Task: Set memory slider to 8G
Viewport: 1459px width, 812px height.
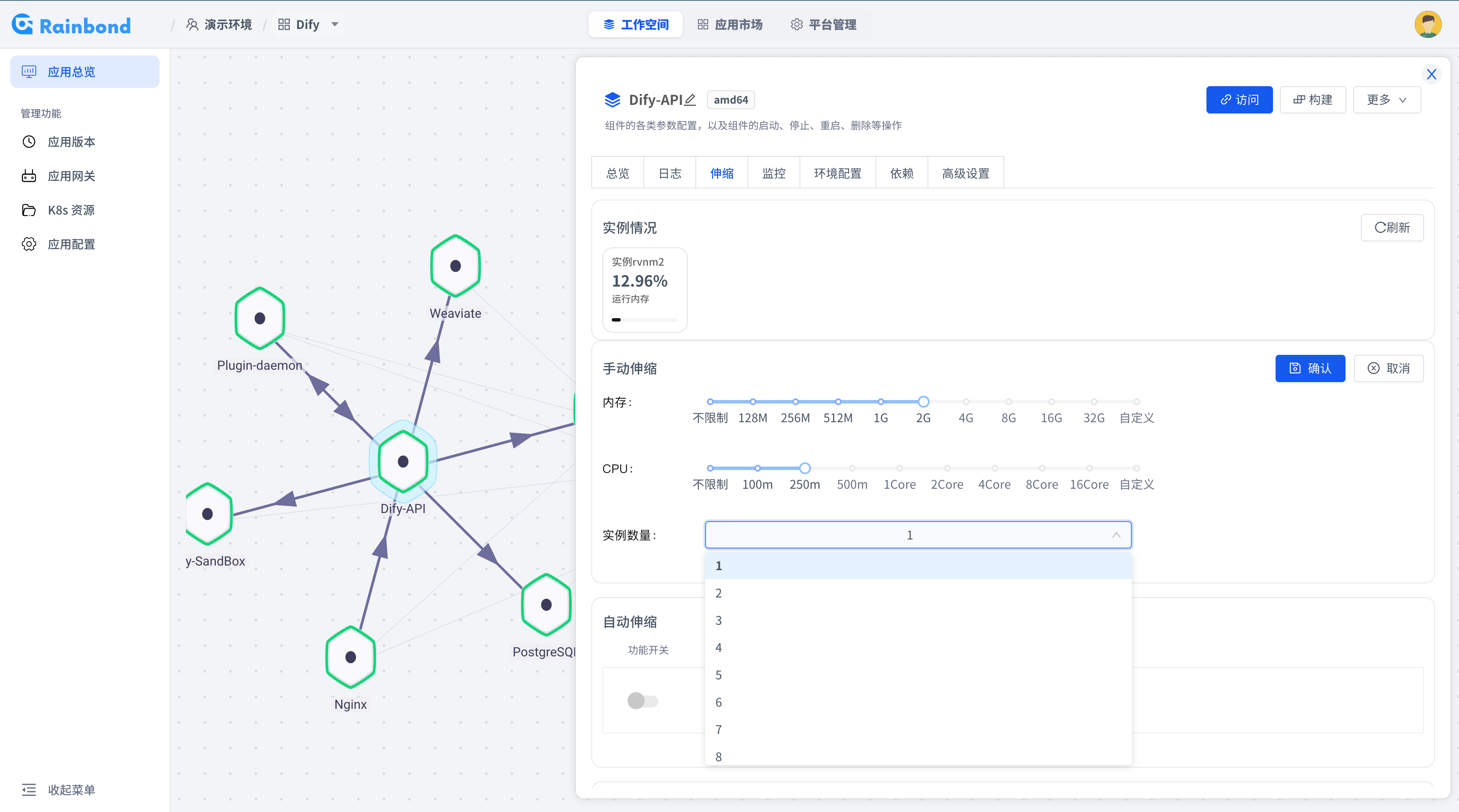Action: (x=1008, y=401)
